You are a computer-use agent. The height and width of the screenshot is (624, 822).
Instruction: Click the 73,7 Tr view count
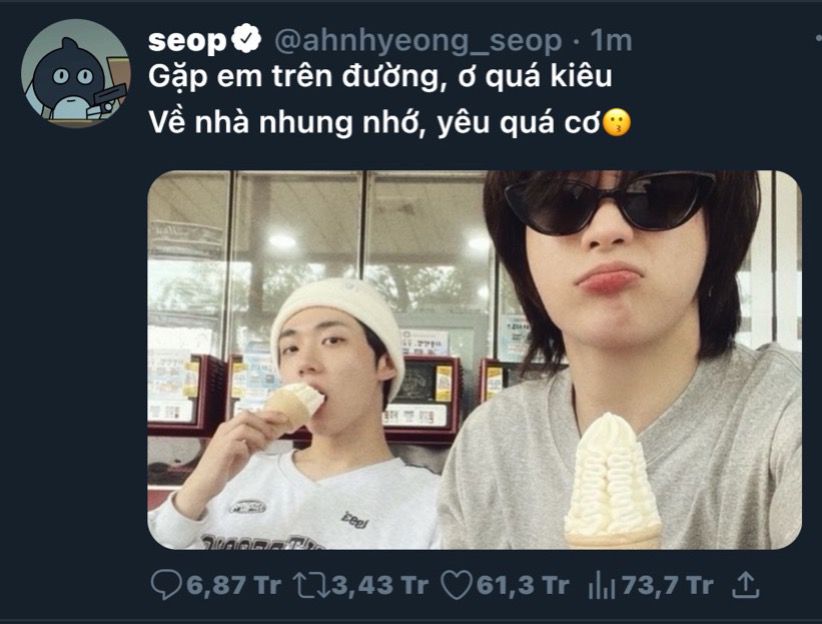pos(667,585)
